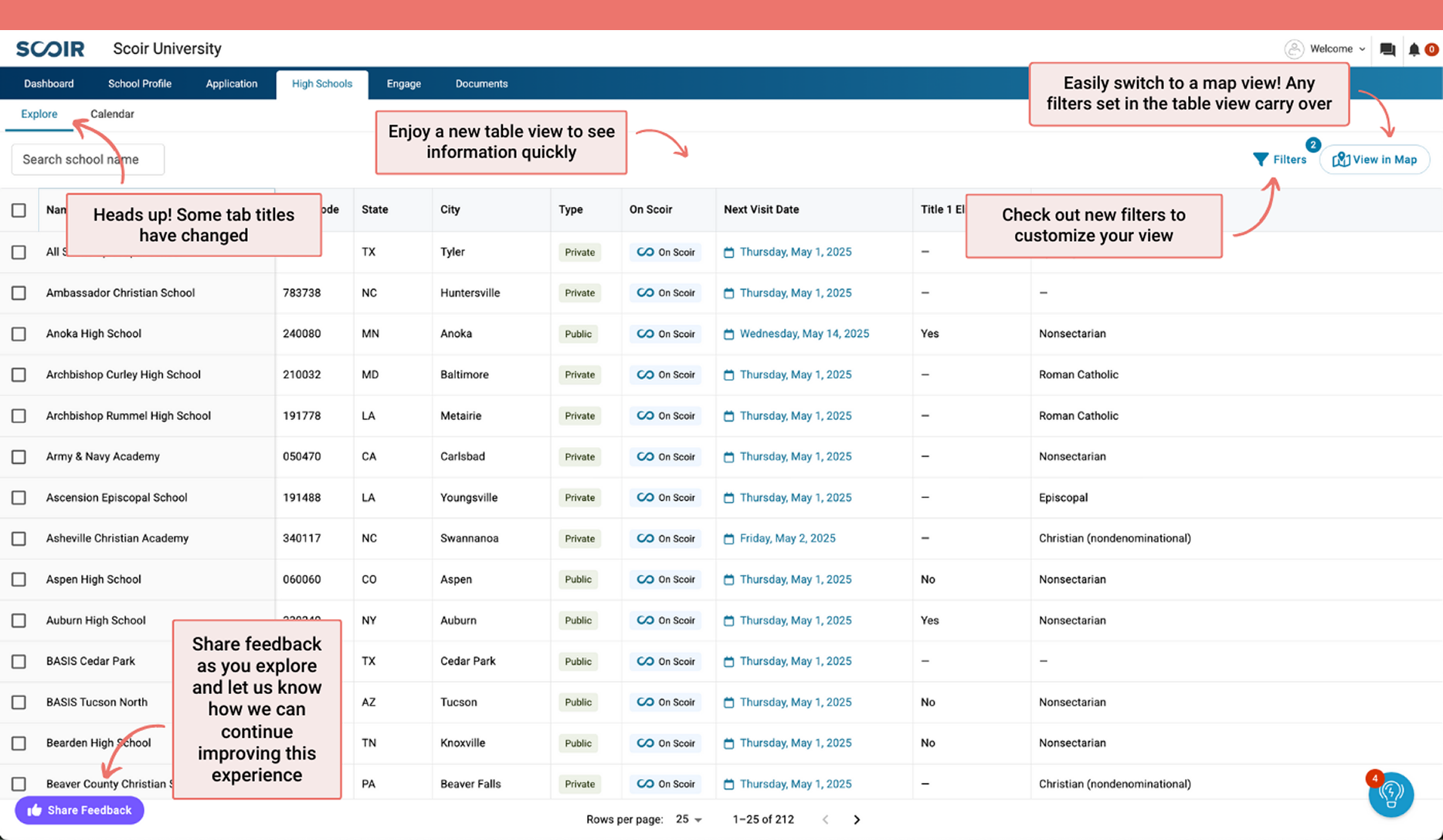Click the Share Feedback button

pyautogui.click(x=80, y=810)
